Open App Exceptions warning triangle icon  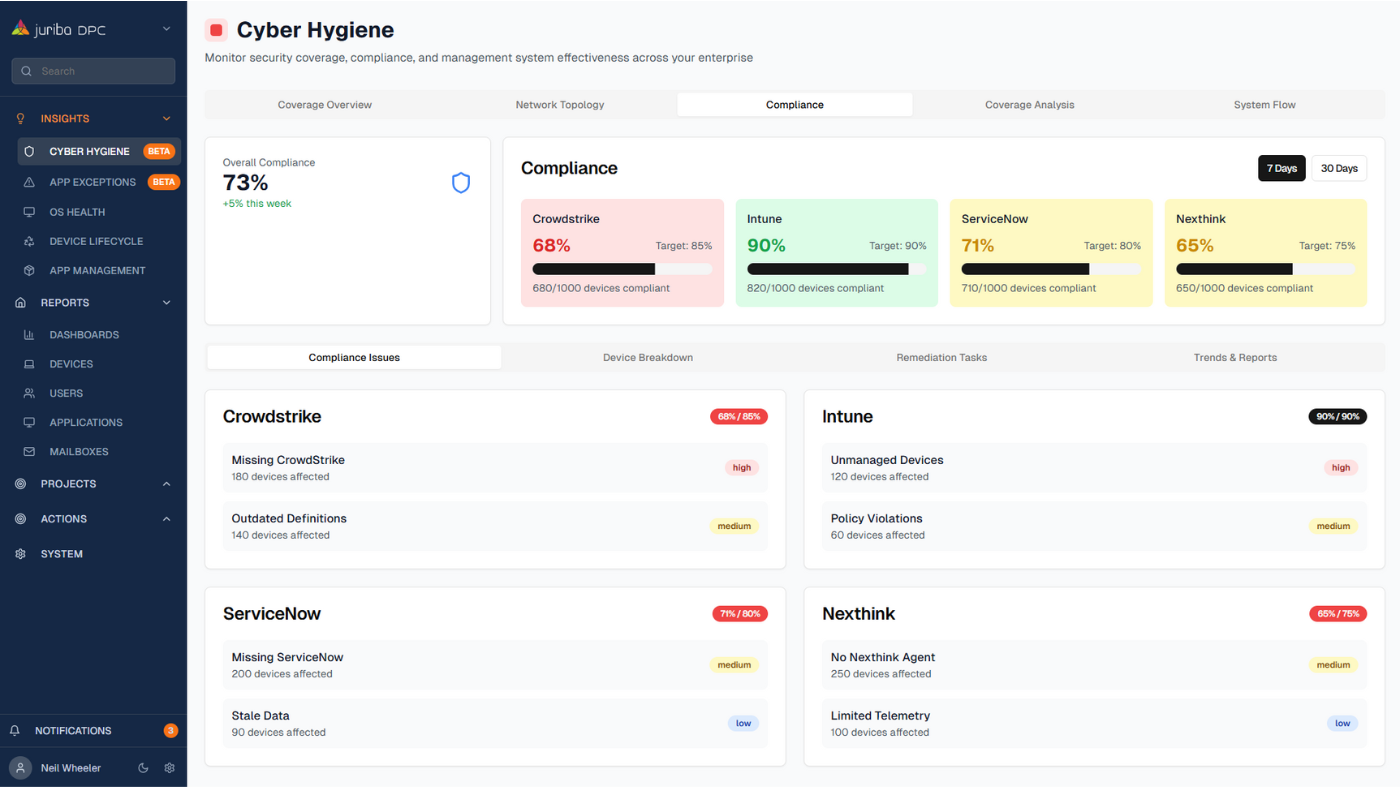(x=29, y=182)
